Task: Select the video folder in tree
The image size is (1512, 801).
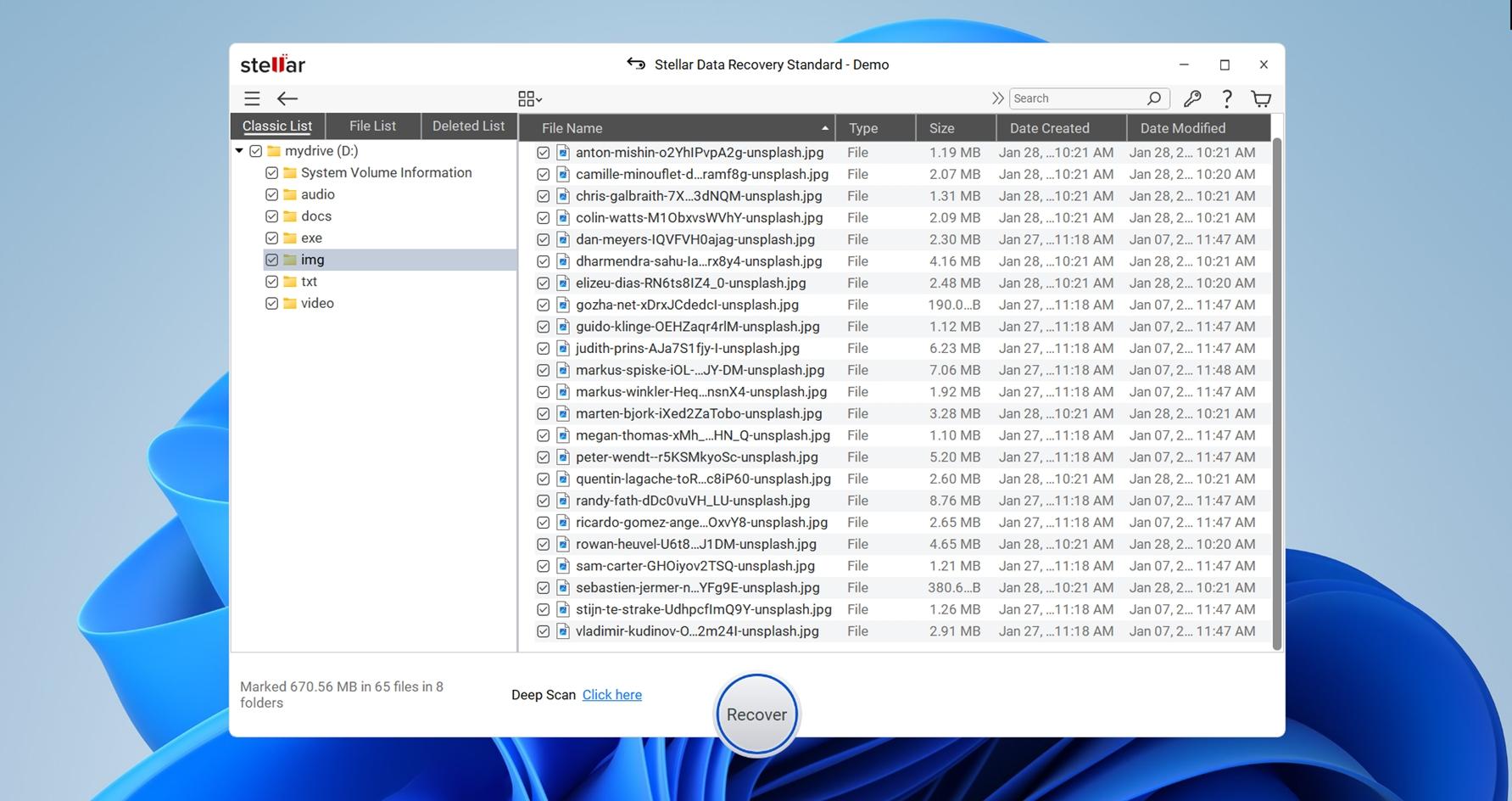Action: (x=317, y=303)
